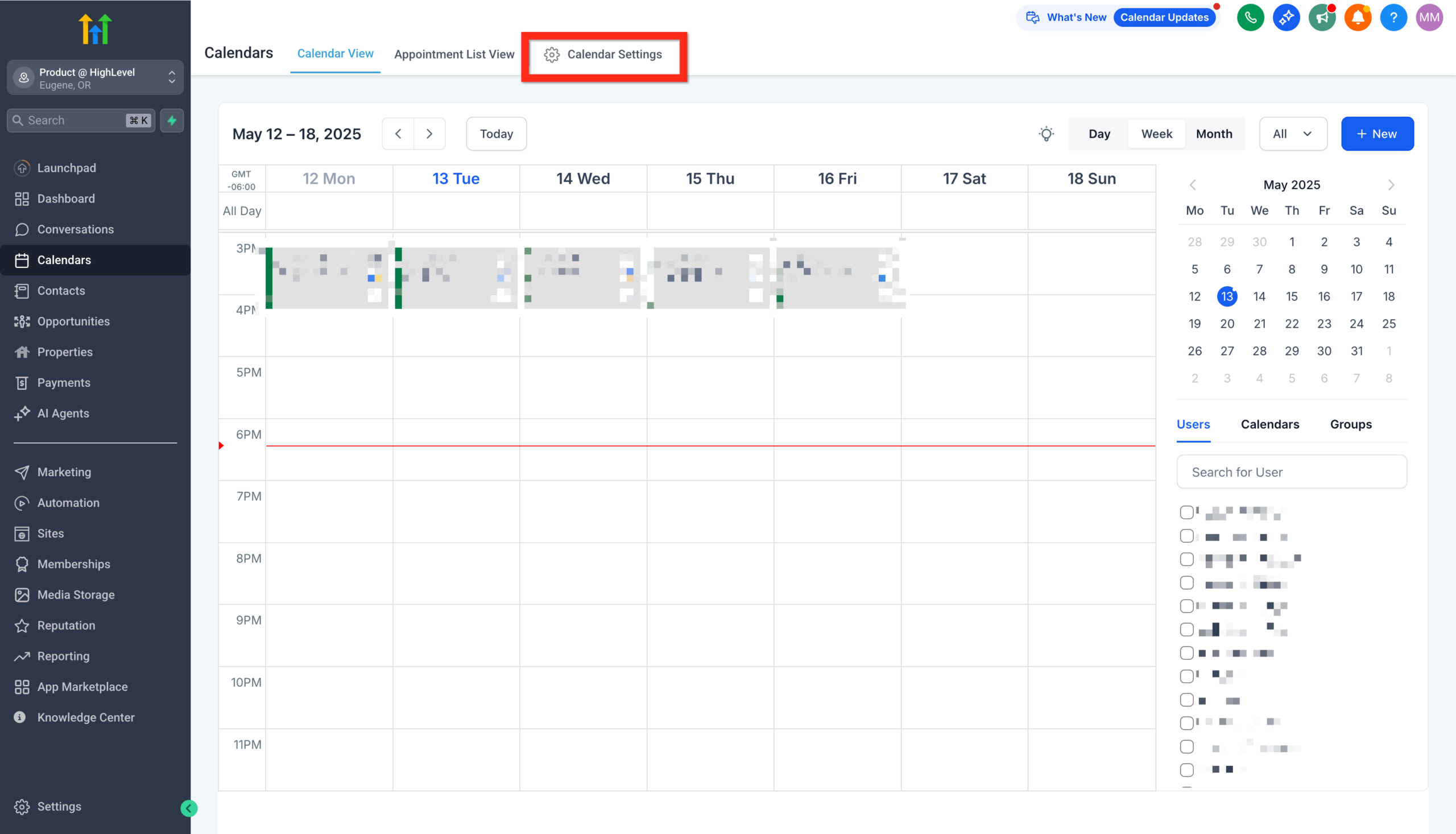Check the second user's checkbox
1456x834 pixels.
(x=1186, y=535)
